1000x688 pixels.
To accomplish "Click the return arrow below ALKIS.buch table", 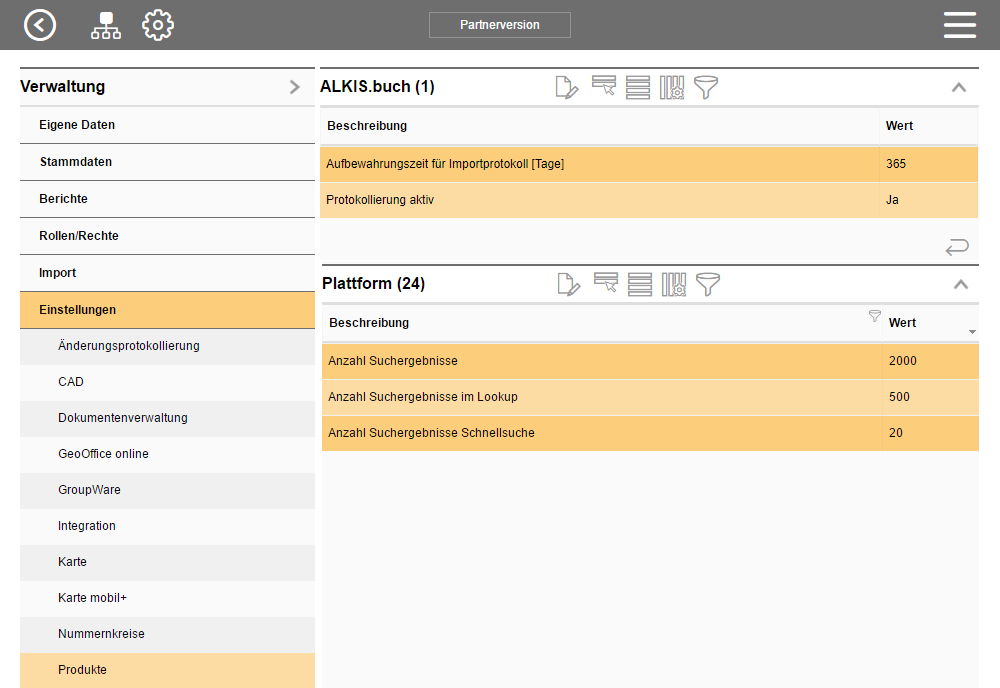I will click(957, 246).
